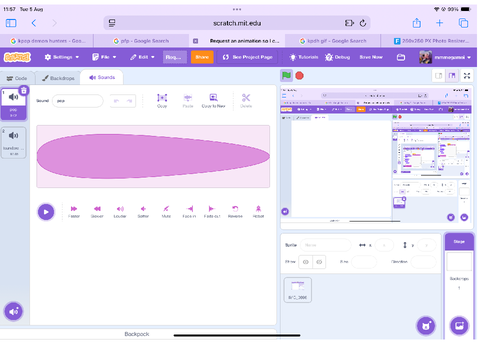
Task: Apply the Slower sound effect
Action: tap(97, 211)
